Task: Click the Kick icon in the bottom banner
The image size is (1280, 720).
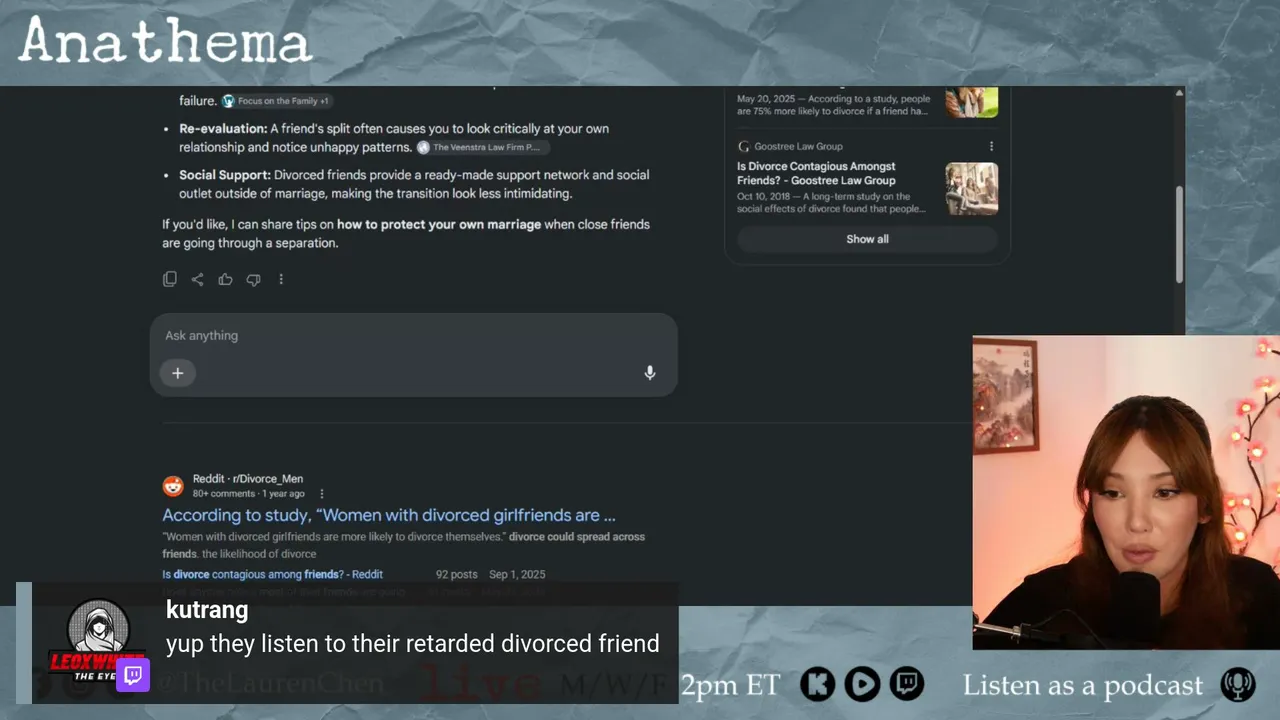Action: 818,684
